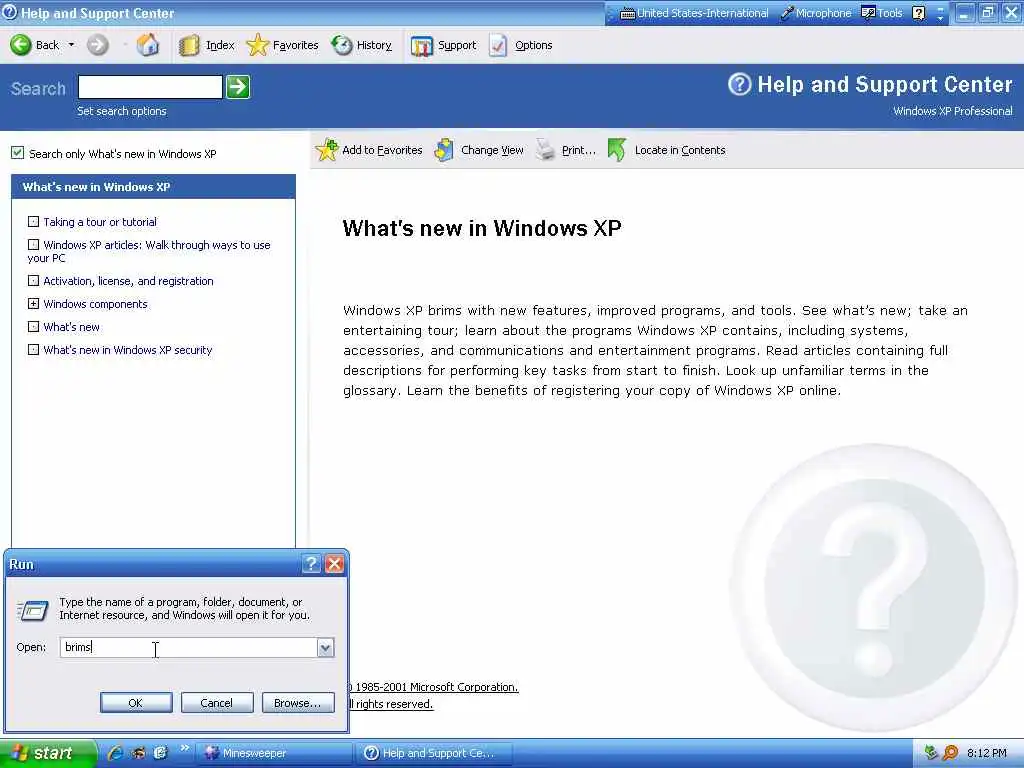Click the first system tray icon
1024x768 pixels.
click(931, 753)
